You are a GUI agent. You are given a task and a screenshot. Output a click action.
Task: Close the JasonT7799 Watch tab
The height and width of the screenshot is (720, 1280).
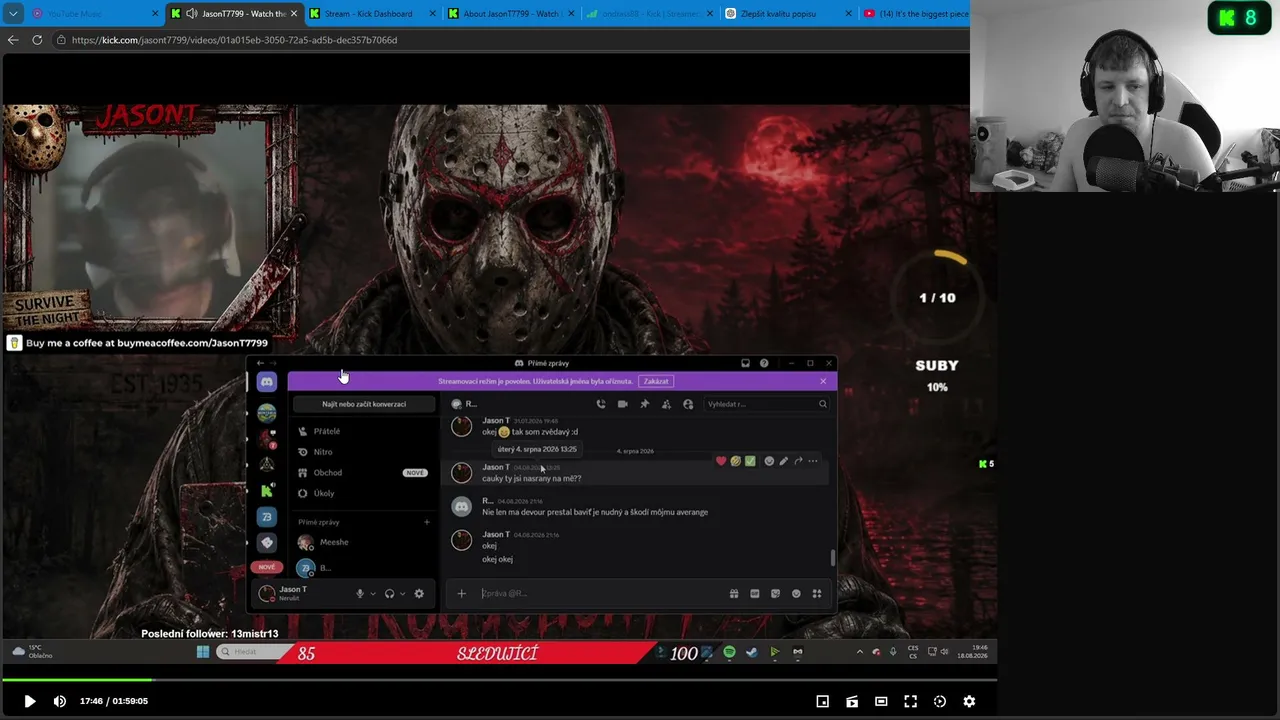click(x=294, y=14)
